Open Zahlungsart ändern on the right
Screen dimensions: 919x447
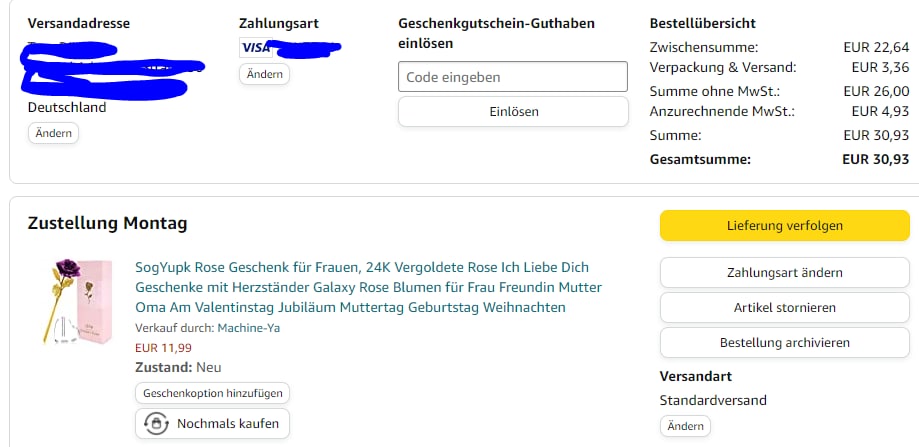[784, 272]
